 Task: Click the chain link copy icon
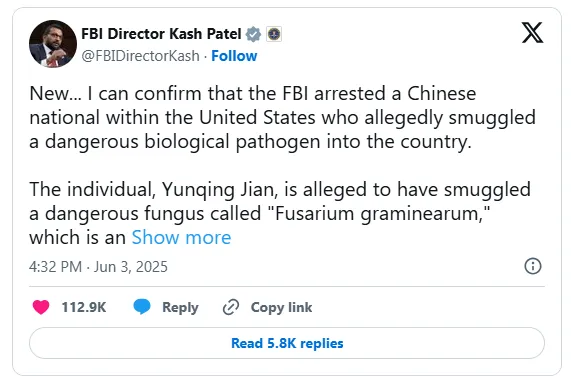(x=231, y=307)
